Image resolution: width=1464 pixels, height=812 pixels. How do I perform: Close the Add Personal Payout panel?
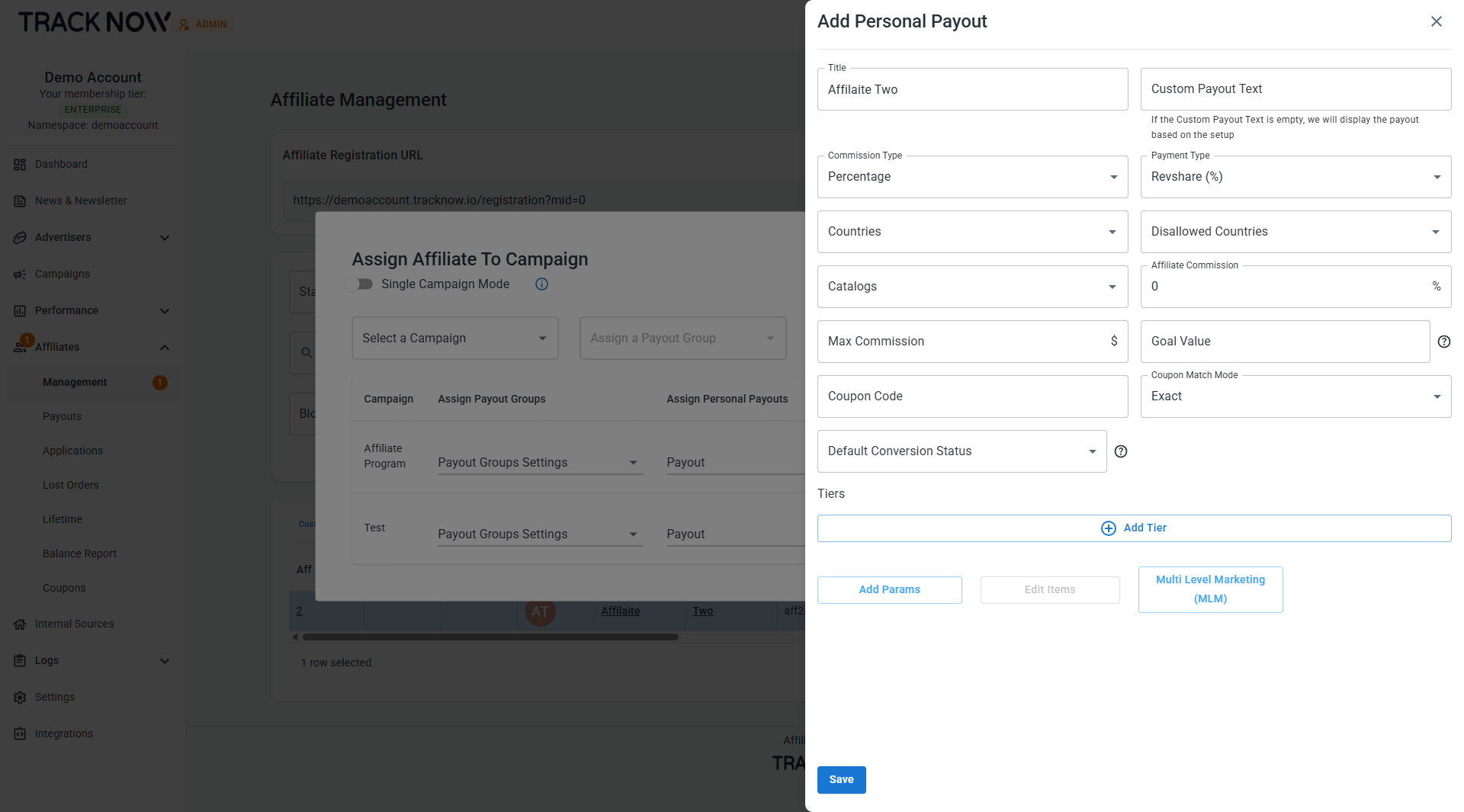click(x=1436, y=21)
